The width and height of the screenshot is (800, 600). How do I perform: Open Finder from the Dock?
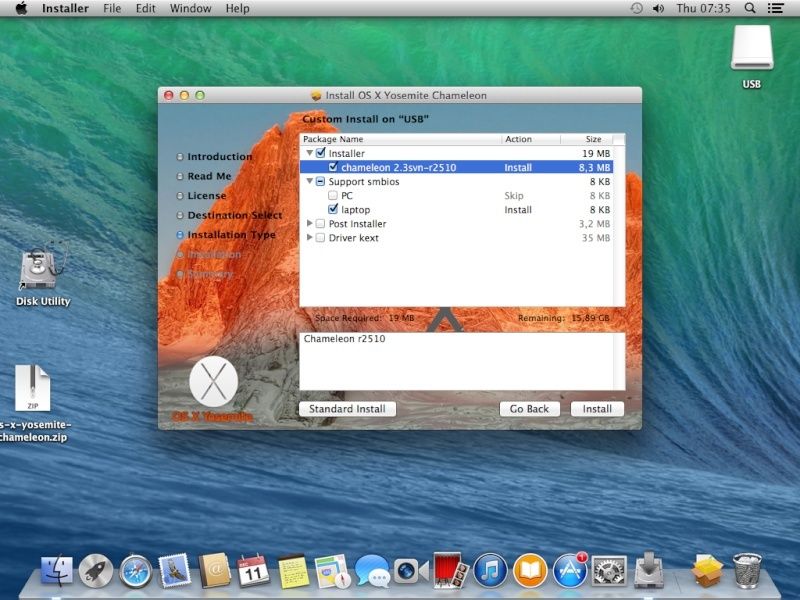pyautogui.click(x=56, y=570)
